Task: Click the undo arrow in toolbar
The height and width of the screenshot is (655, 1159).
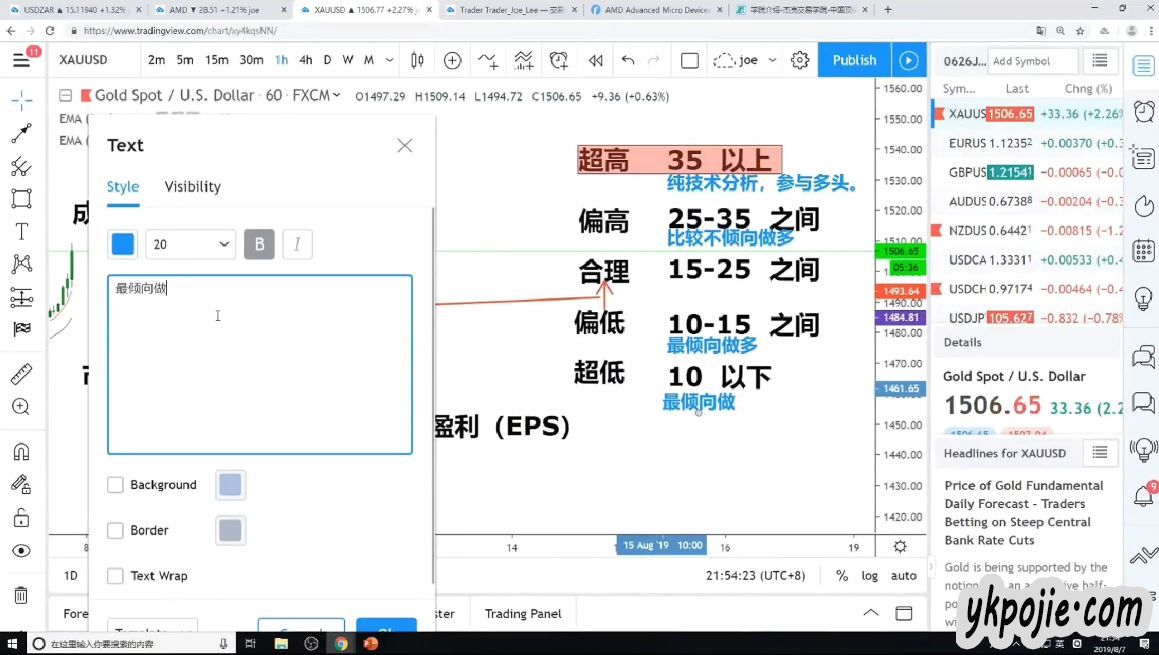Action: 627,60
